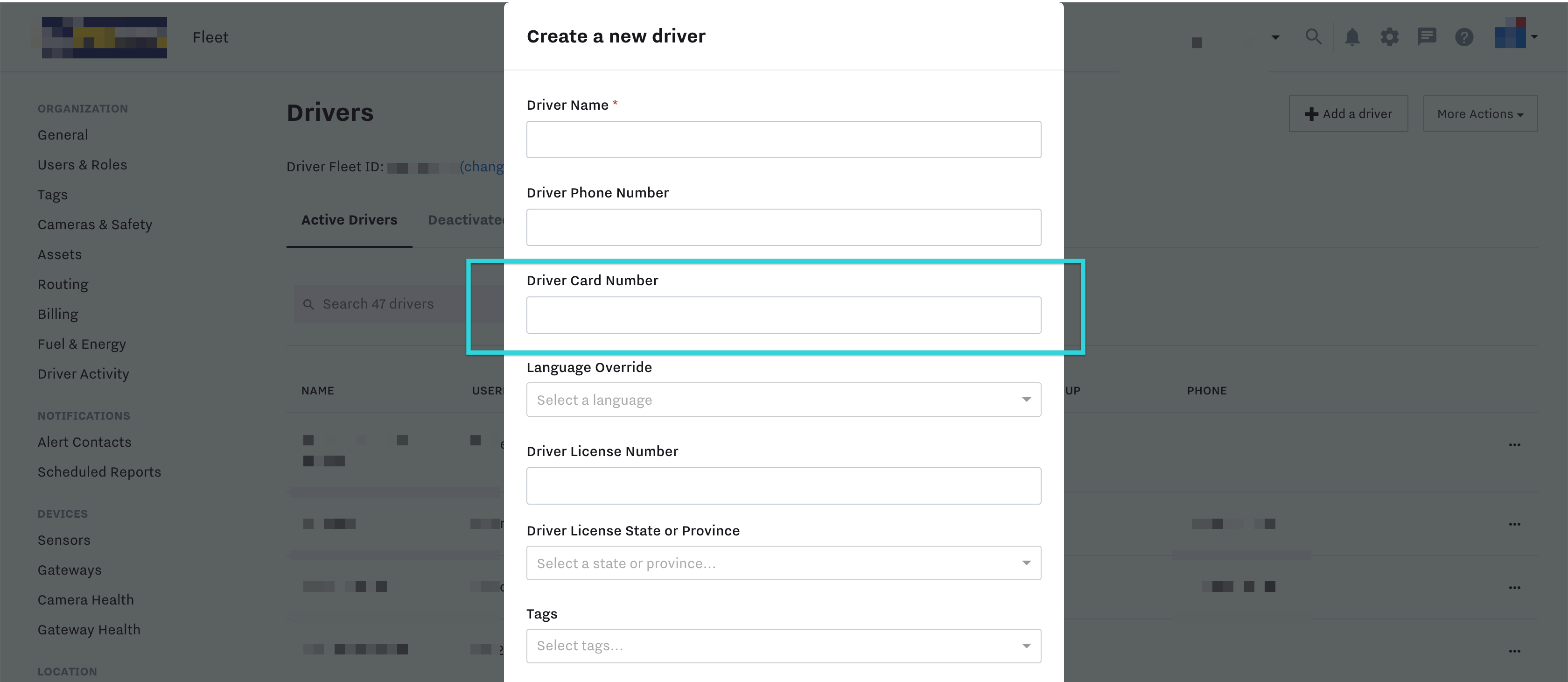Focus the Driver Card Number input field
The height and width of the screenshot is (682, 1568).
tap(784, 315)
